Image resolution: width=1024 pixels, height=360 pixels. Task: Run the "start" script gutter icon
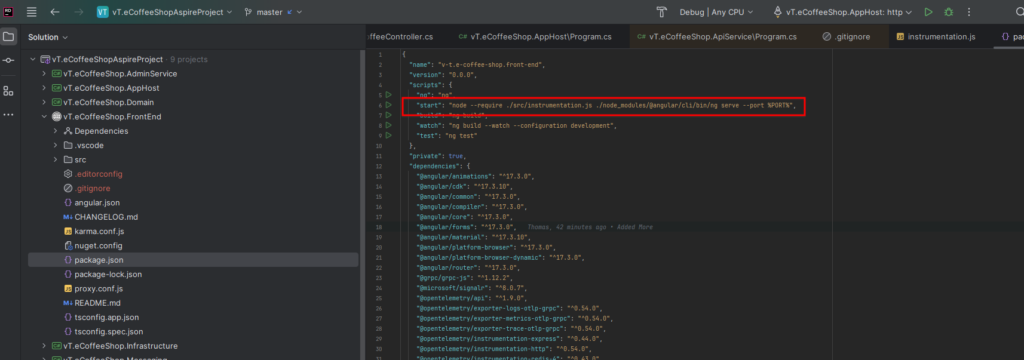[388, 105]
